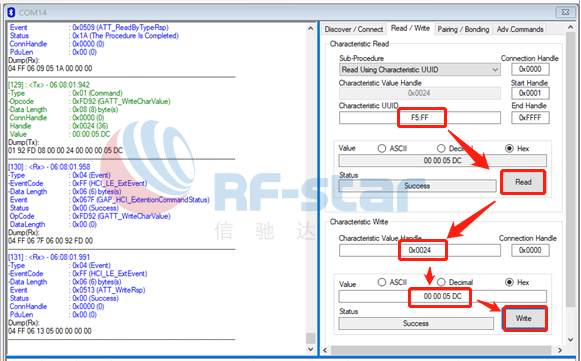The height and width of the screenshot is (361, 581).
Task: Click the right panel scroll down arrow
Action: pyautogui.click(x=570, y=340)
